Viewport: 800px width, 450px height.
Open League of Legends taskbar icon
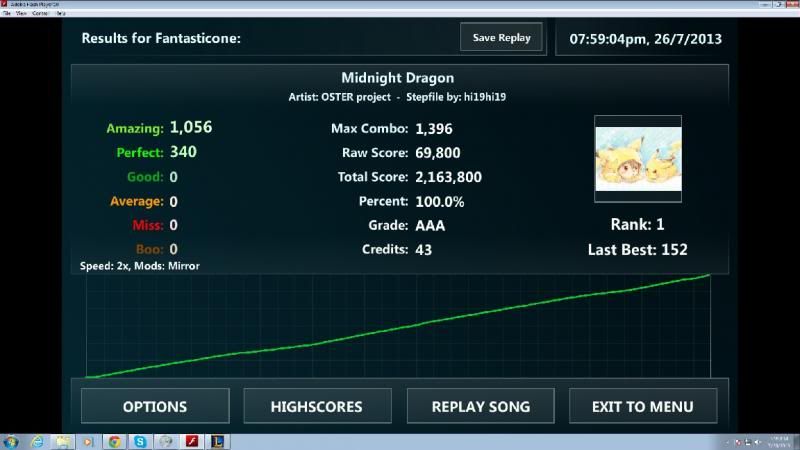pyautogui.click(x=217, y=441)
